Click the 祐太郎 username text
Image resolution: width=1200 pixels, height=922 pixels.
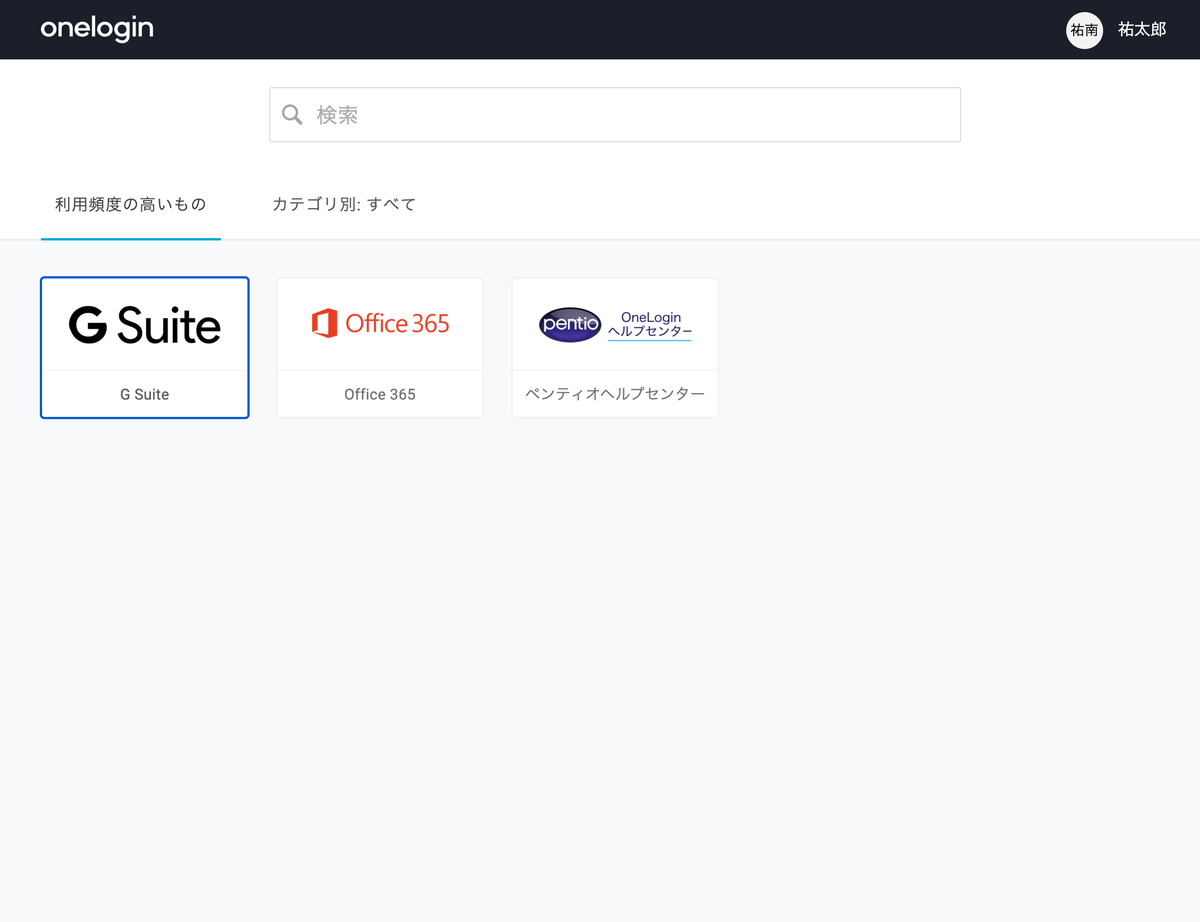1141,30
